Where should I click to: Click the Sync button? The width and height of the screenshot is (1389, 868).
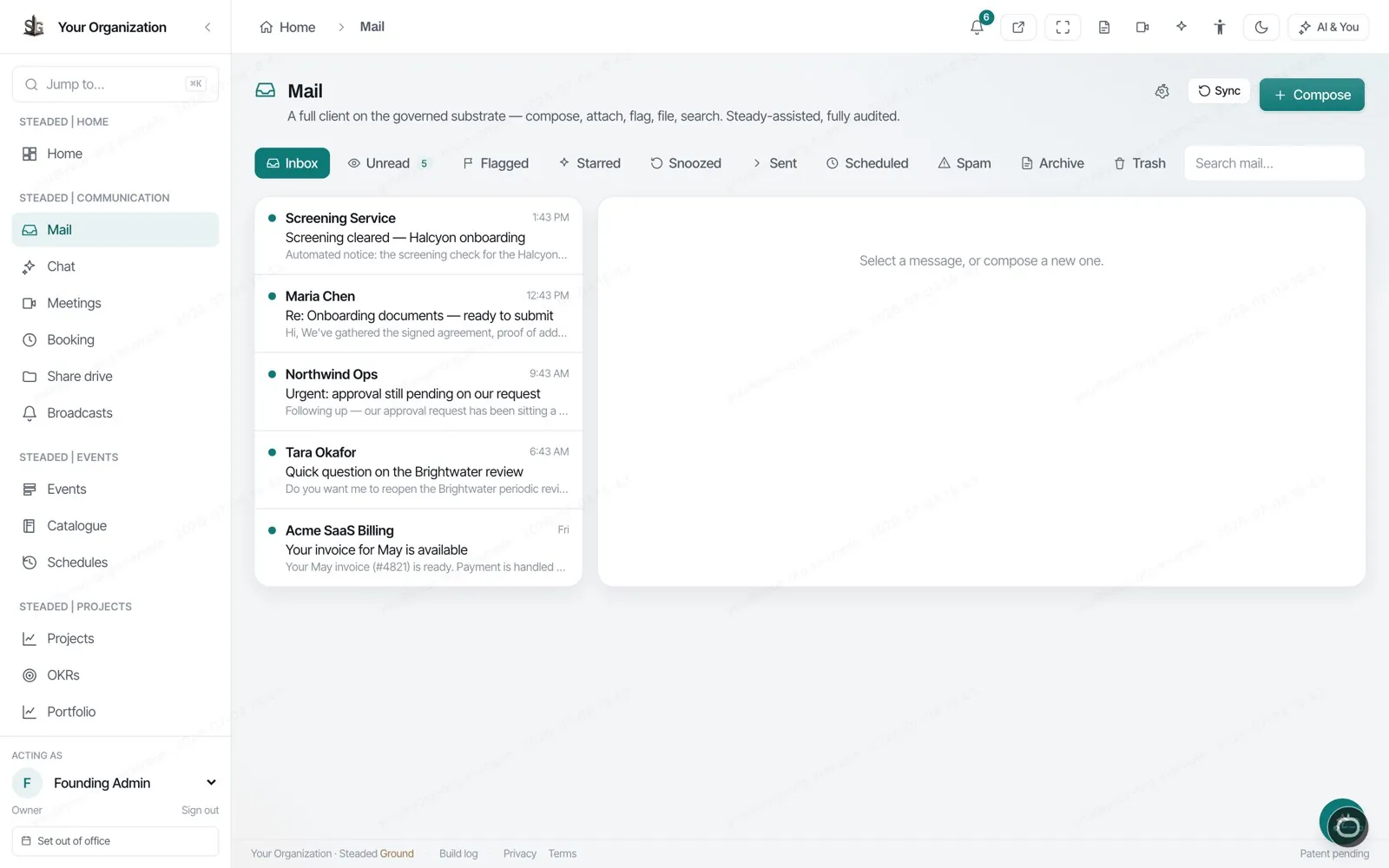point(1219,90)
